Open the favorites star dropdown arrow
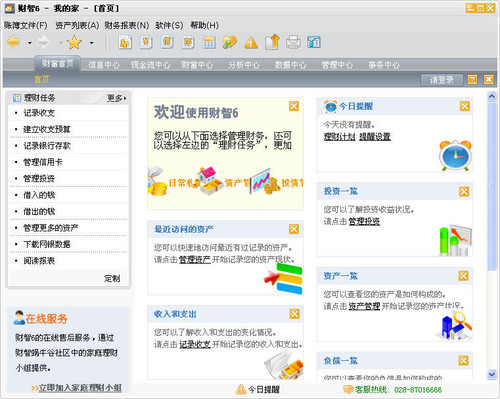 (91, 43)
